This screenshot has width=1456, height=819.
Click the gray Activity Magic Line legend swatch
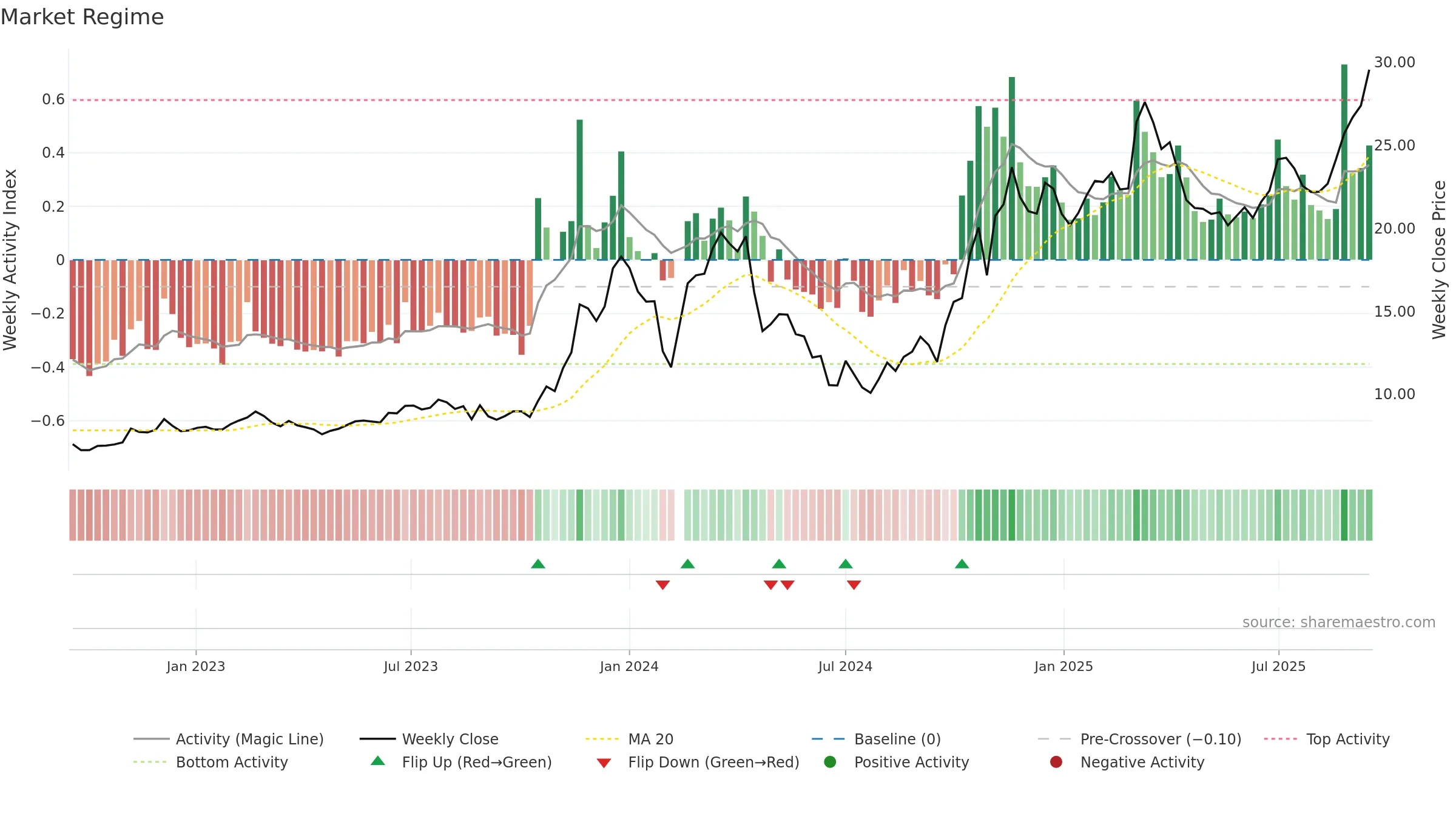tap(151, 739)
